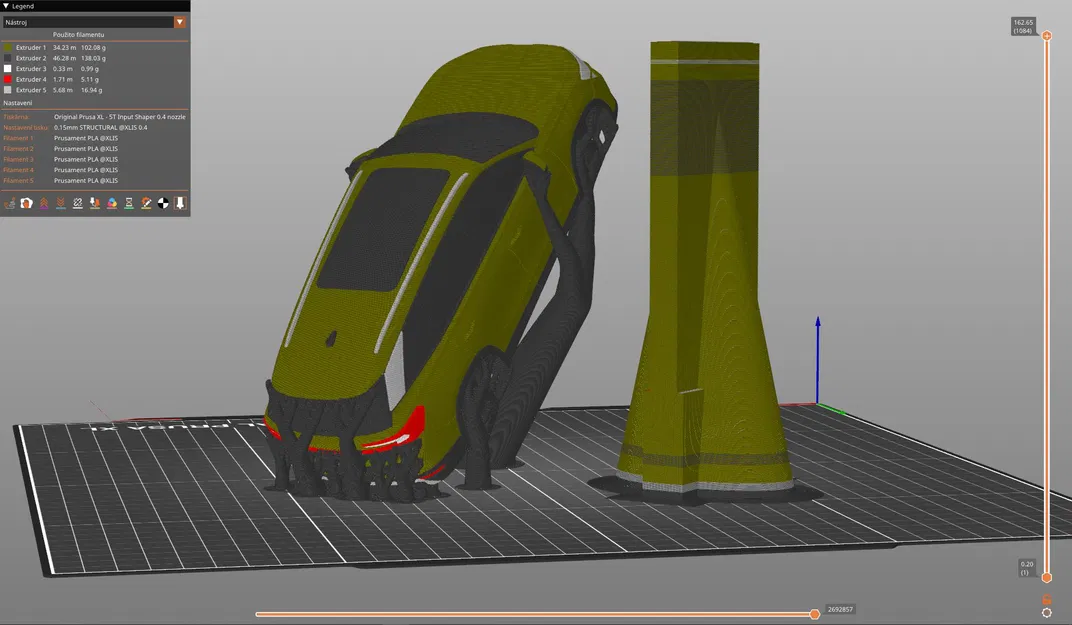Toggle retractions display icon
The height and width of the screenshot is (625, 1072).
43,203
